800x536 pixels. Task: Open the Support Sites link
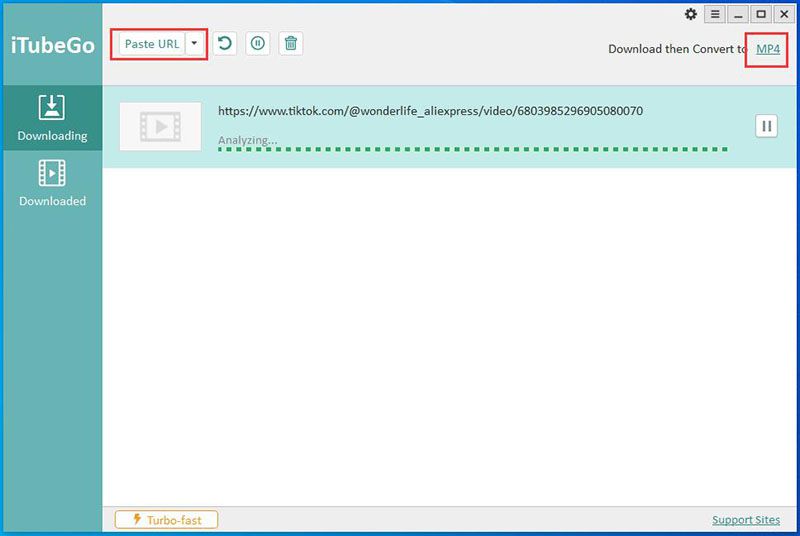[x=746, y=520]
